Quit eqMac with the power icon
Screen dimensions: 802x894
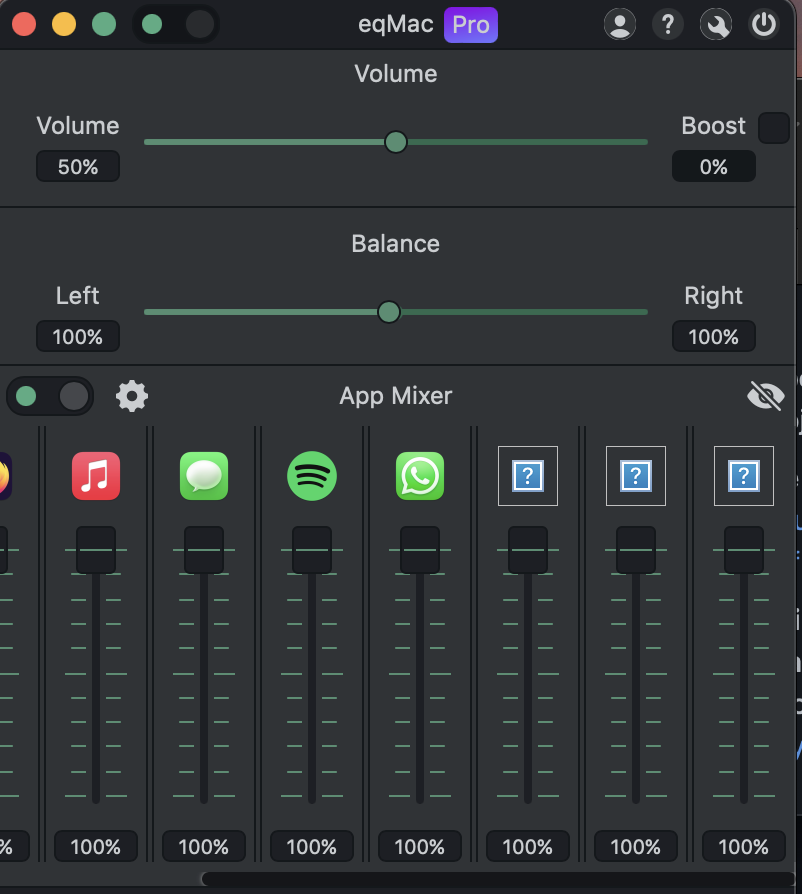(764, 23)
